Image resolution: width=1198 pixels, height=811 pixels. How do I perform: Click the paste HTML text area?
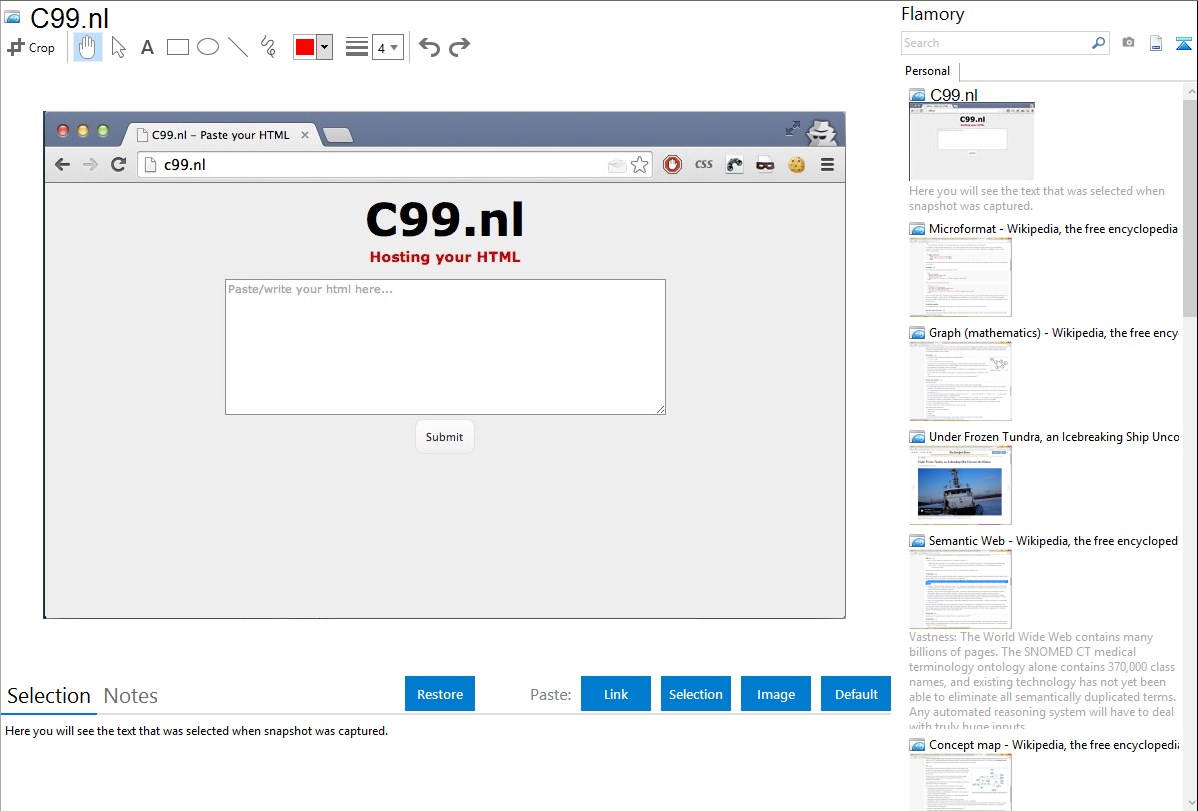445,347
